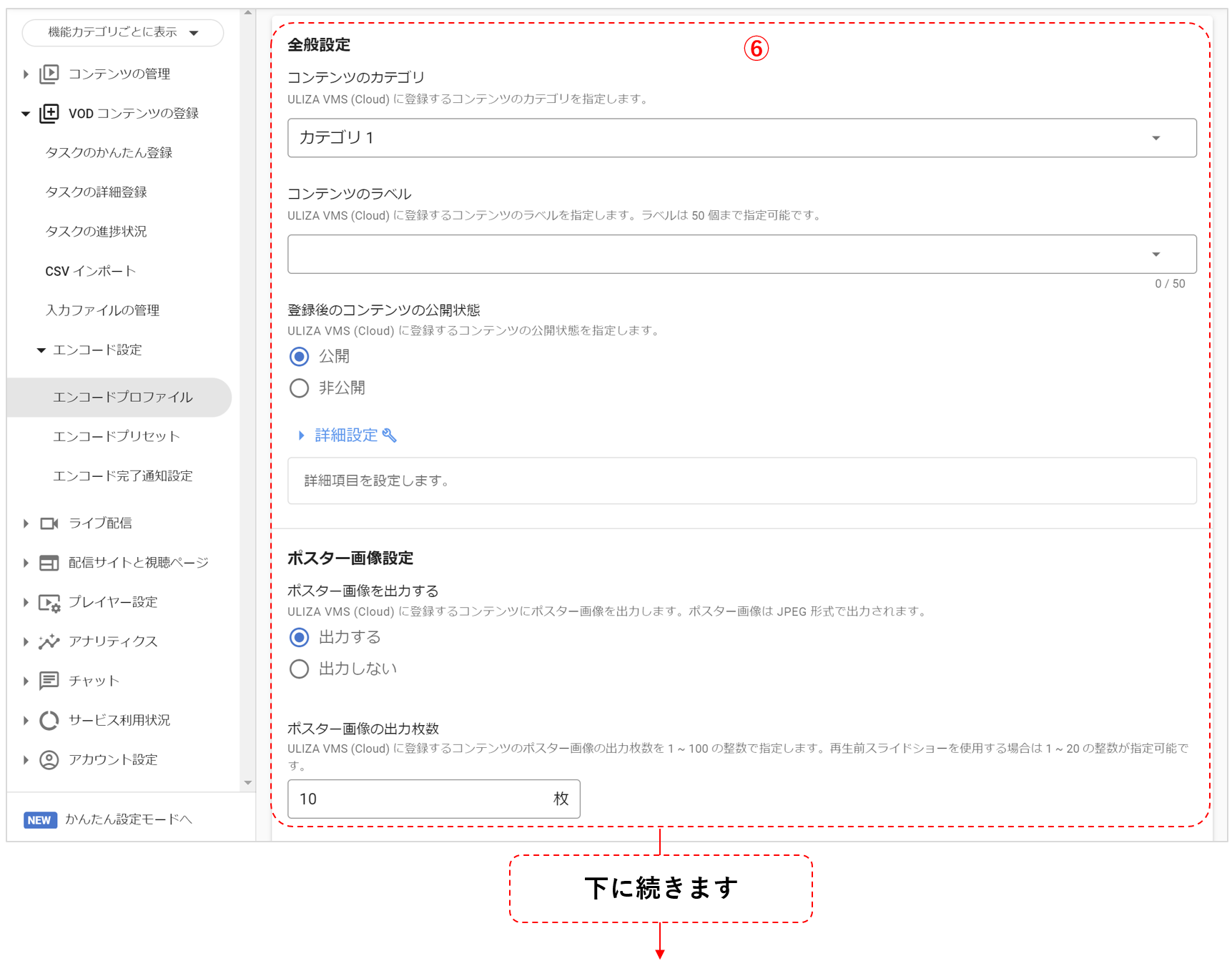Viewport: 1232px width, 966px height.
Task: Open CSV インポート menu item
Action: click(90, 271)
